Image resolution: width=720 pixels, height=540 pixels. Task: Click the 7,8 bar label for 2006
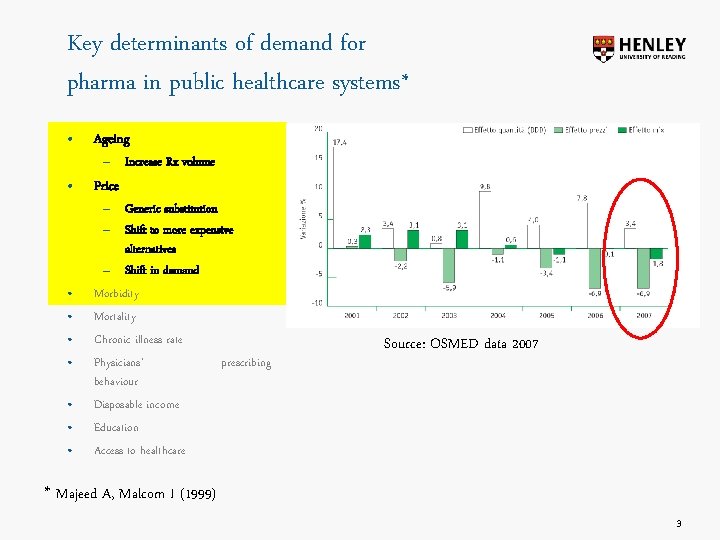[x=582, y=198]
